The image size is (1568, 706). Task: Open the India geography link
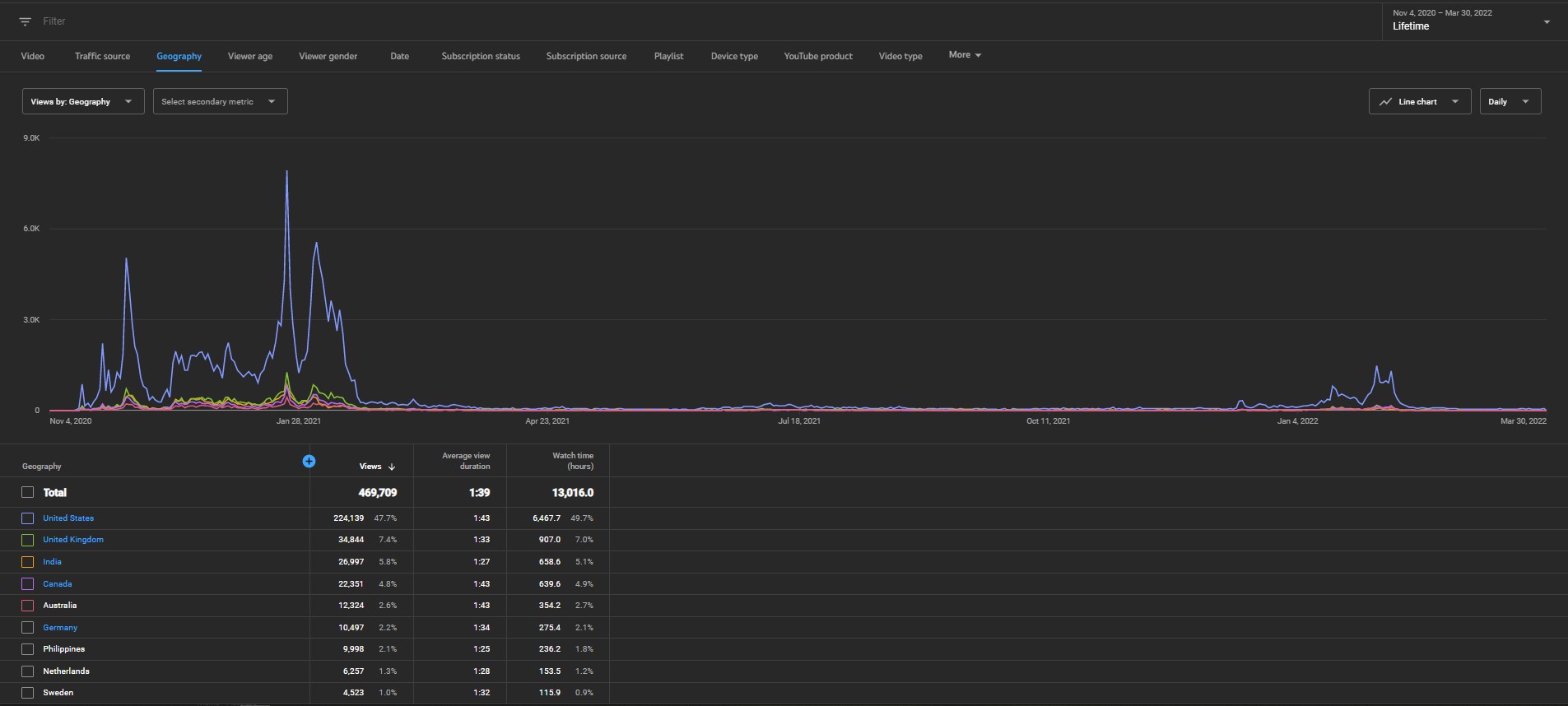[x=52, y=562]
